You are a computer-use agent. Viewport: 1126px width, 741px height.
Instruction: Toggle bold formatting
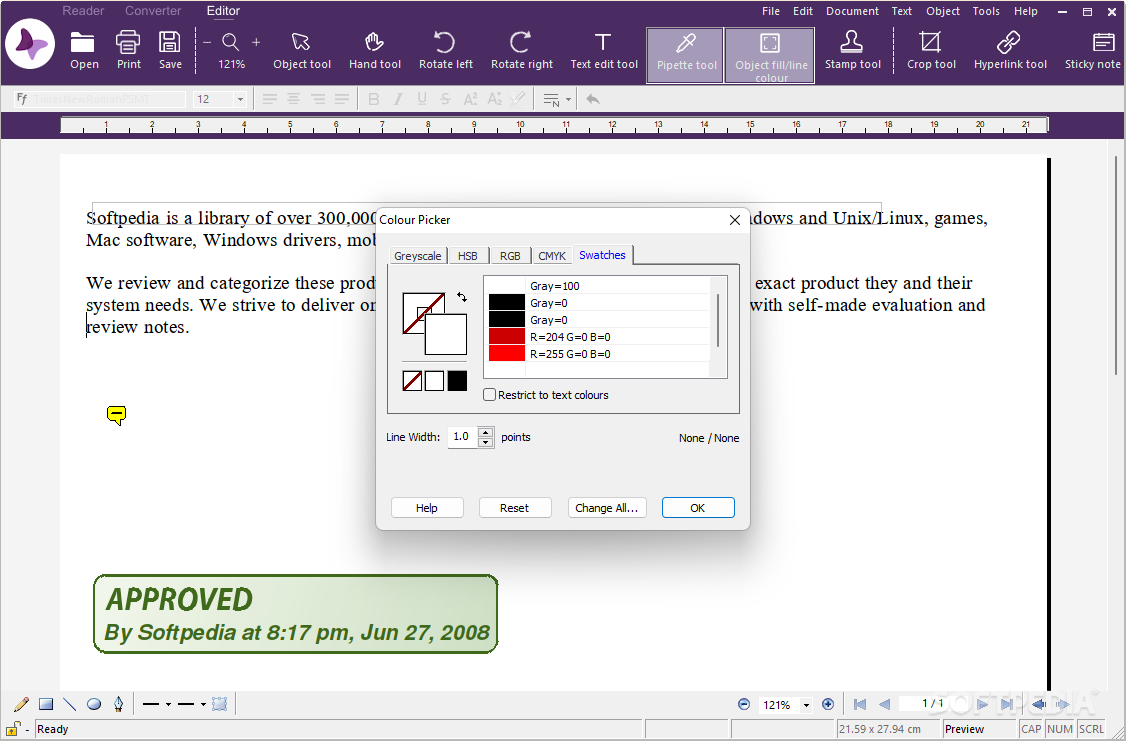373,99
